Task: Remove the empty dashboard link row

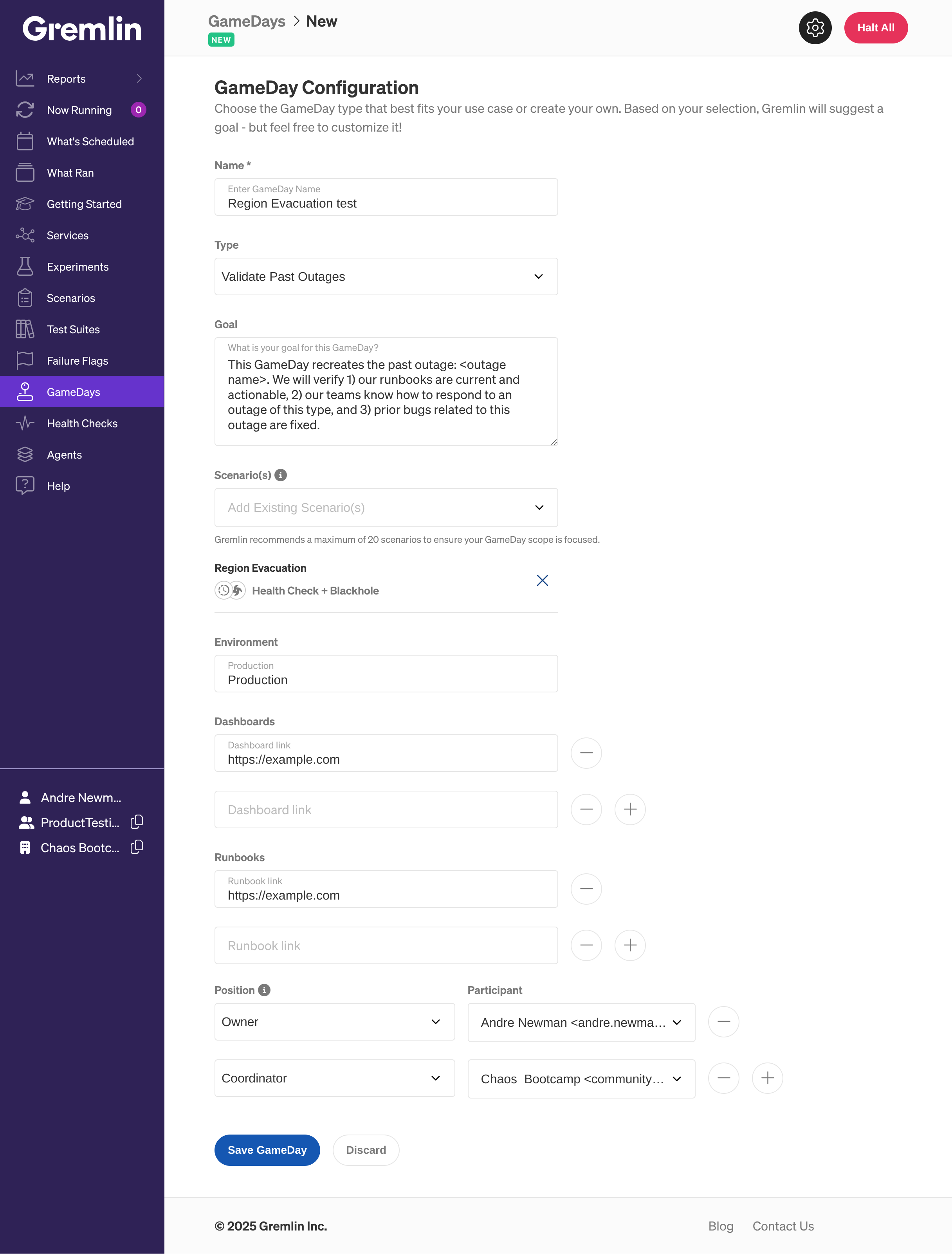Action: pyautogui.click(x=586, y=809)
